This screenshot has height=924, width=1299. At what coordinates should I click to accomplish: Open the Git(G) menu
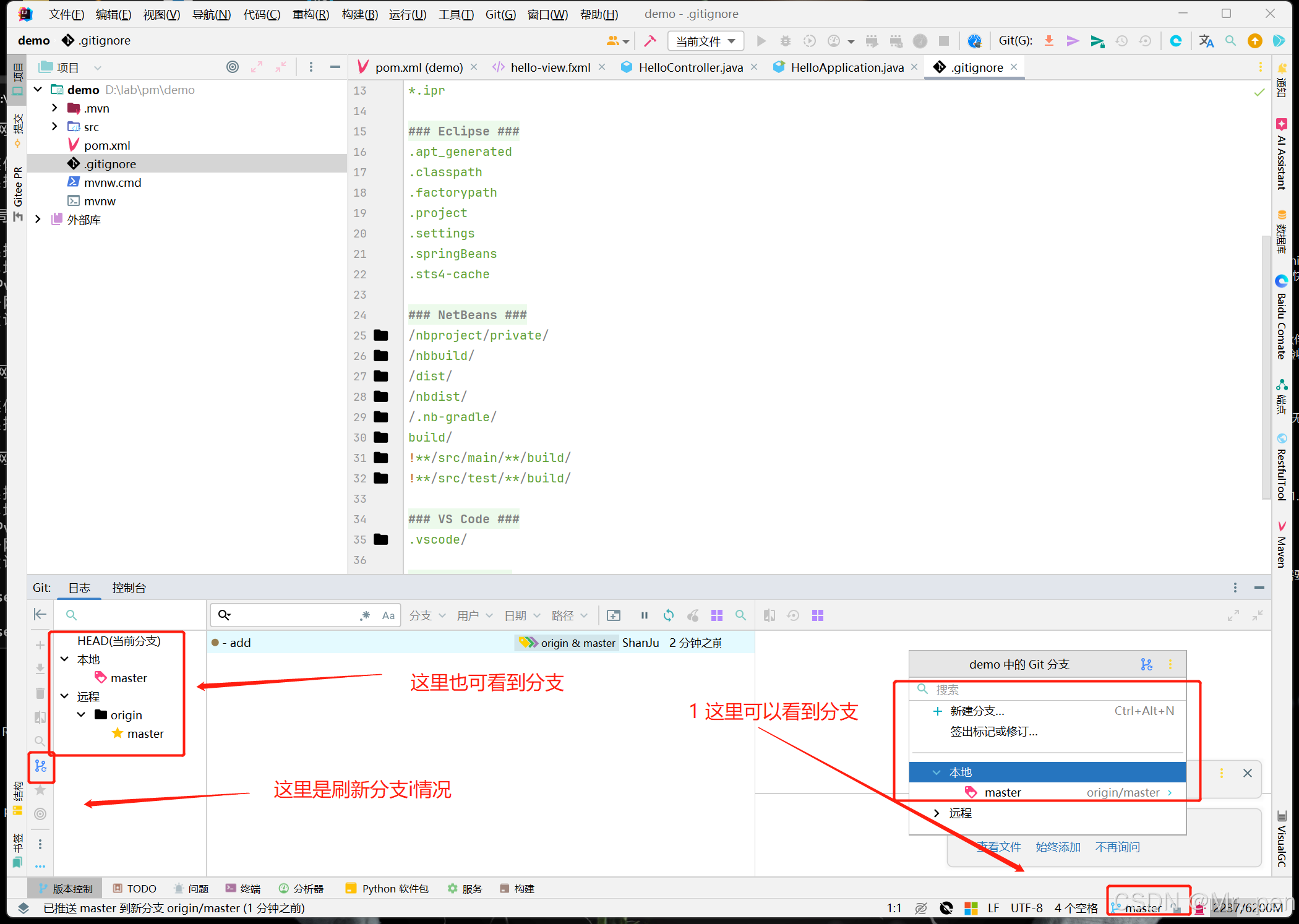coord(500,14)
